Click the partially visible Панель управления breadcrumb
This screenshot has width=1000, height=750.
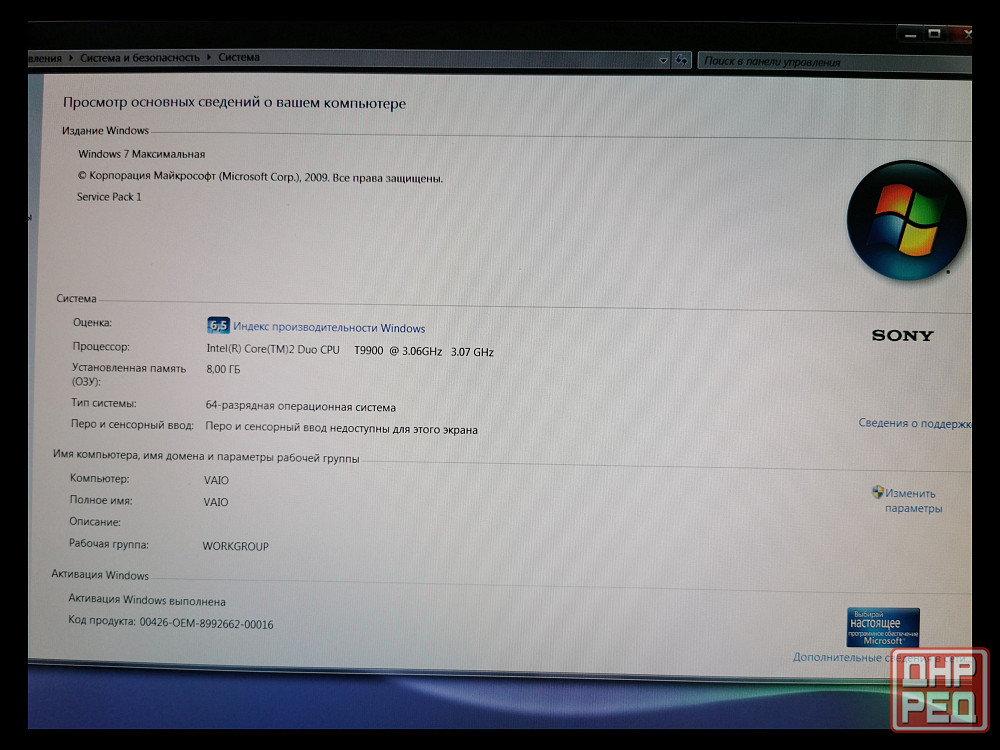(x=44, y=58)
